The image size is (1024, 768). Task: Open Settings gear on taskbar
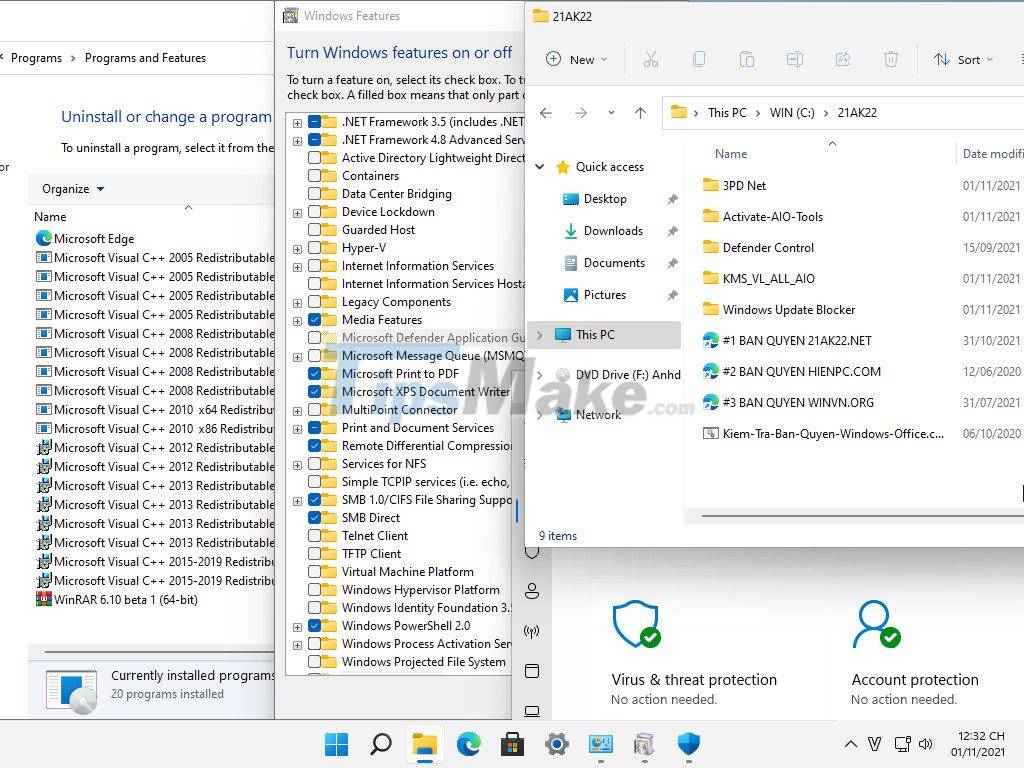[556, 743]
